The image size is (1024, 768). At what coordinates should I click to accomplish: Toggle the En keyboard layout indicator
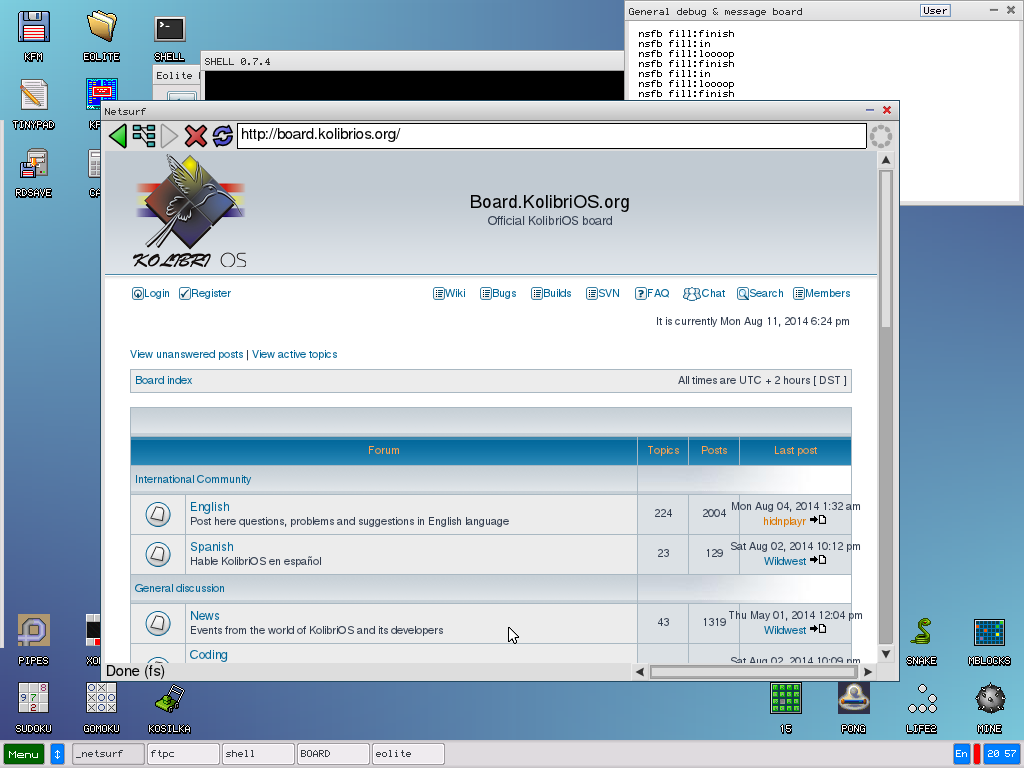[x=961, y=753]
